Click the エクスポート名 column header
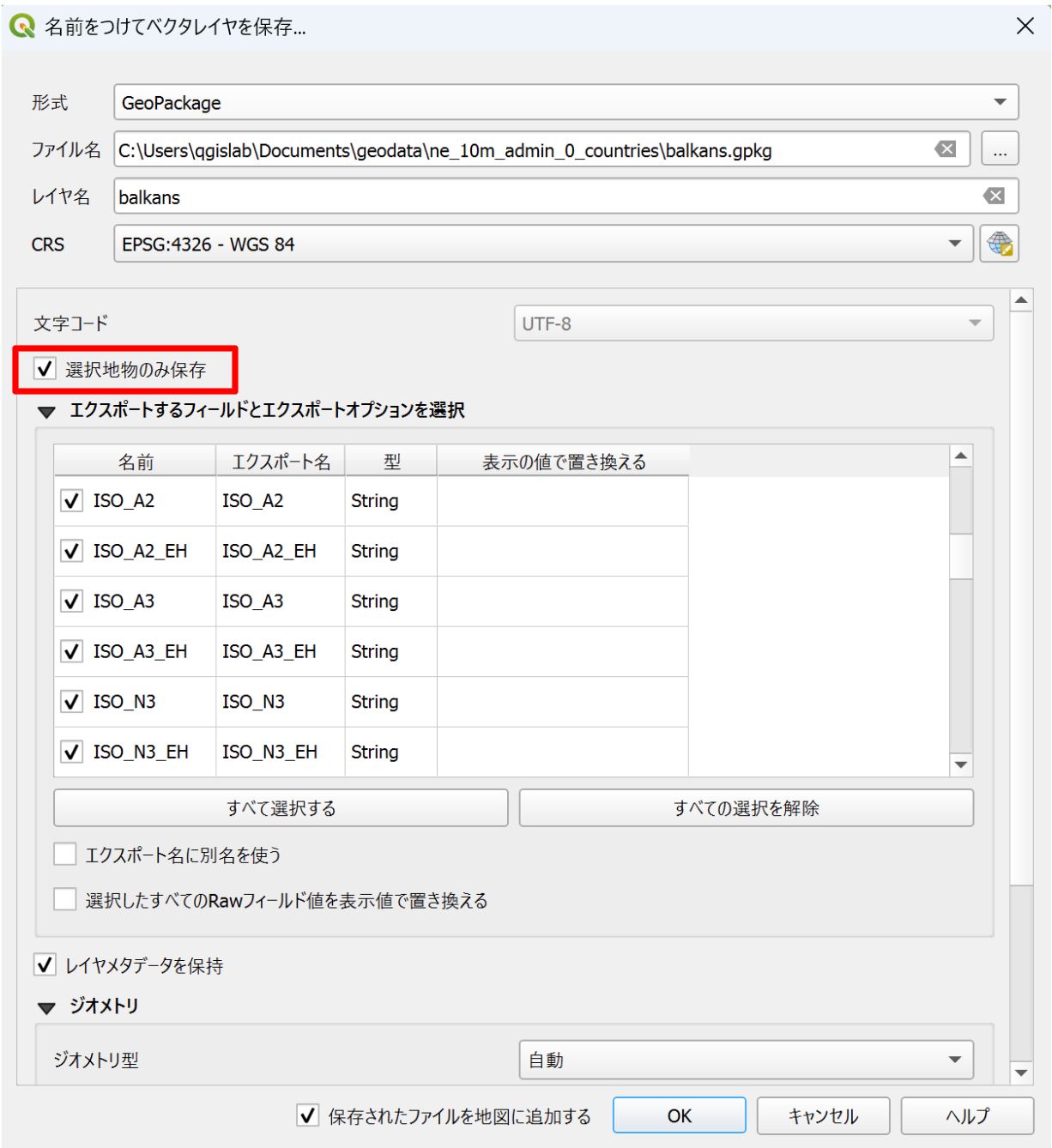 pos(281,462)
